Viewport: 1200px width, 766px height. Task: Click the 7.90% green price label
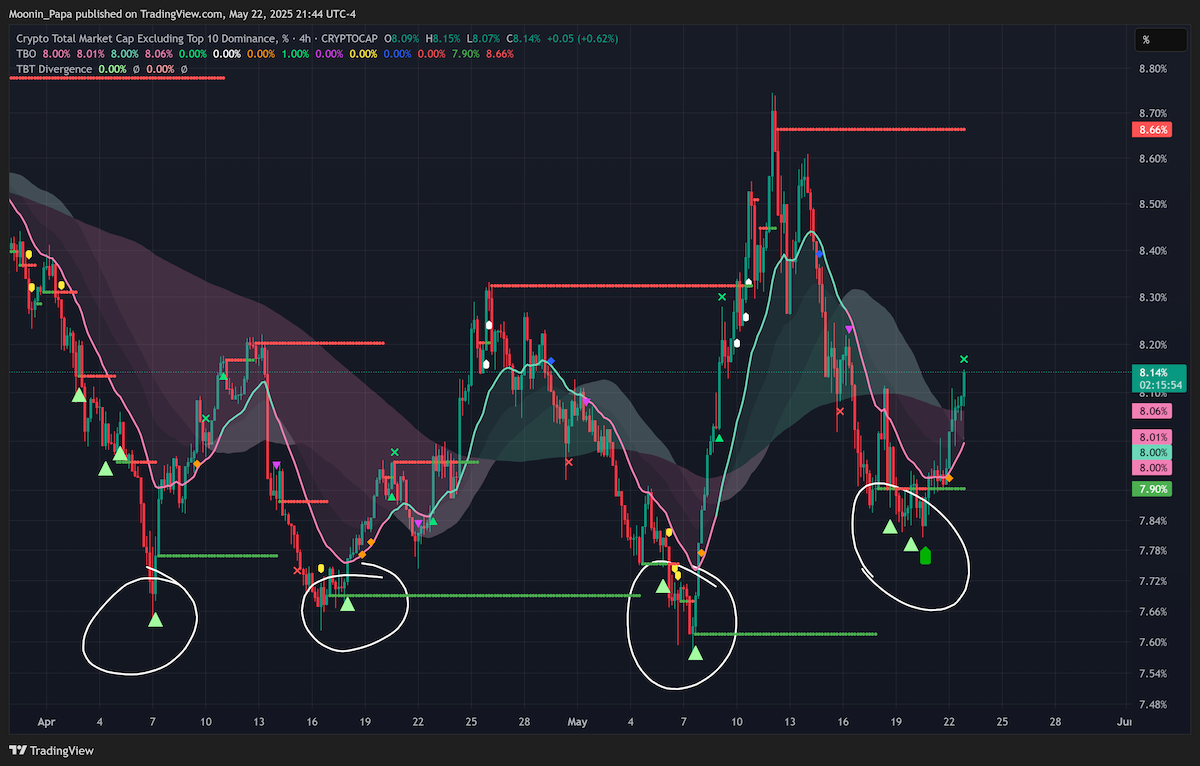pyautogui.click(x=1151, y=489)
